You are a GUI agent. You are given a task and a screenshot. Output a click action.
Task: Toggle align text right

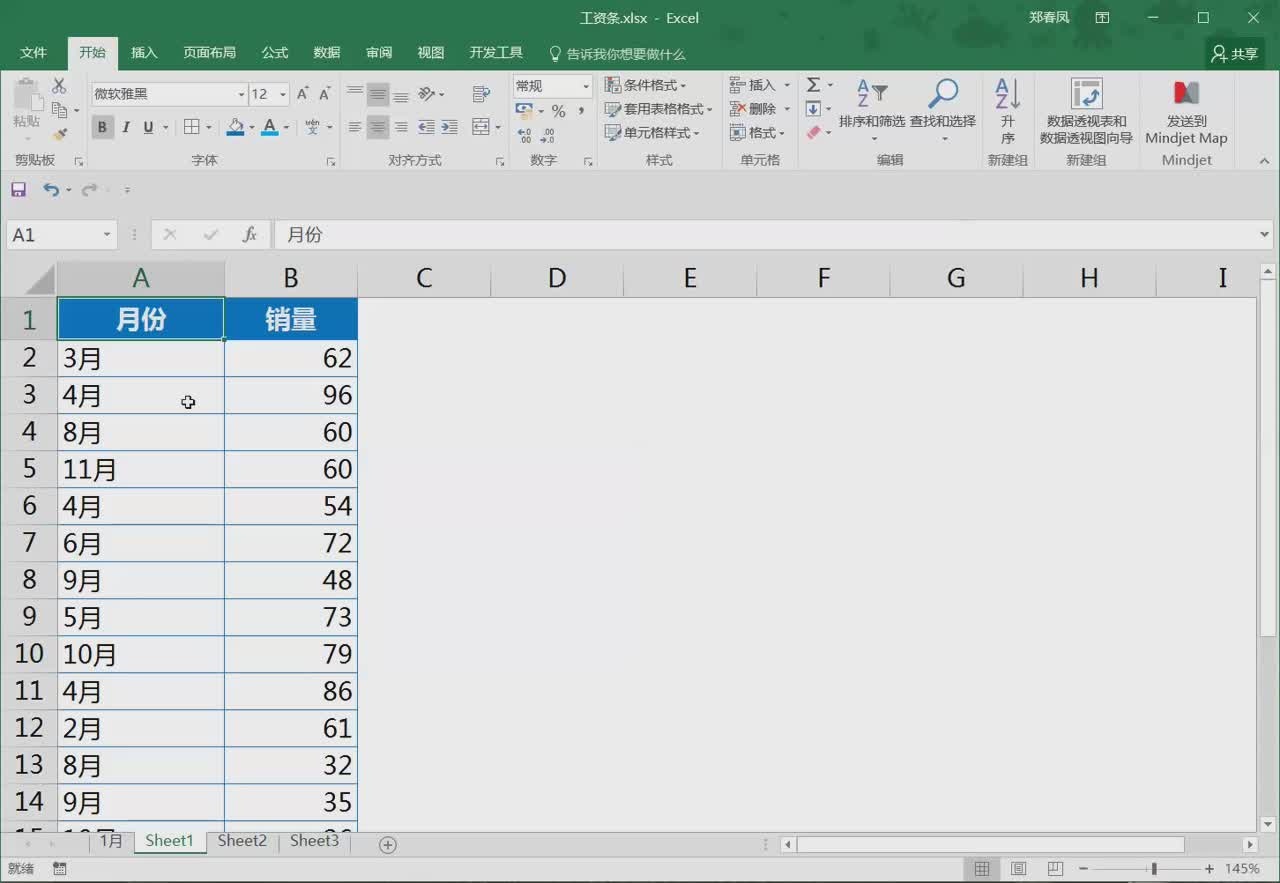click(401, 127)
